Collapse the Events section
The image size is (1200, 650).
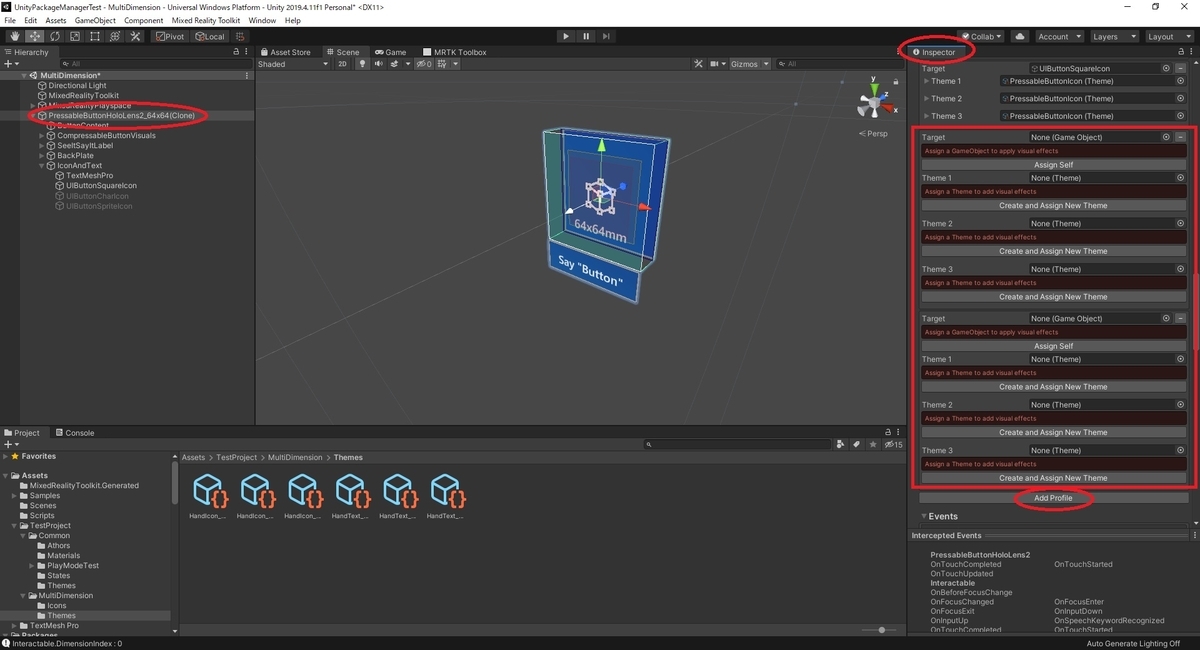pyautogui.click(x=925, y=517)
